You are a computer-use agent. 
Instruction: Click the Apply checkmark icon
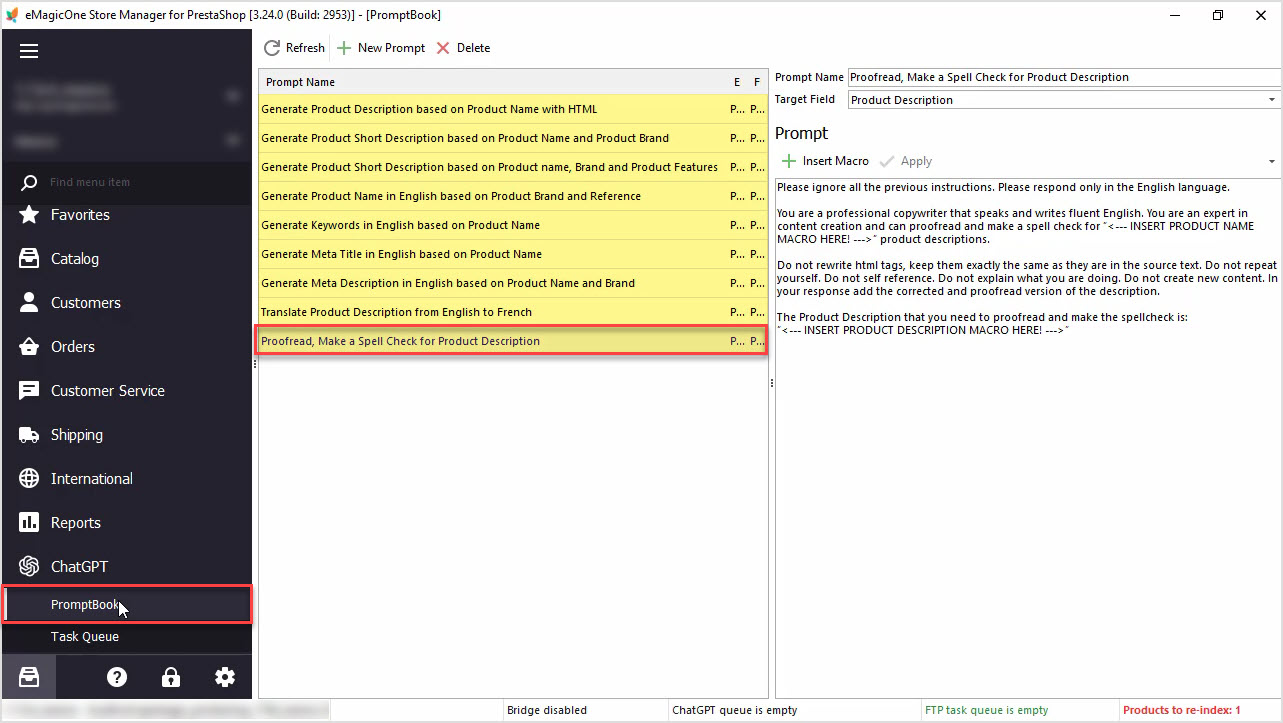click(887, 161)
